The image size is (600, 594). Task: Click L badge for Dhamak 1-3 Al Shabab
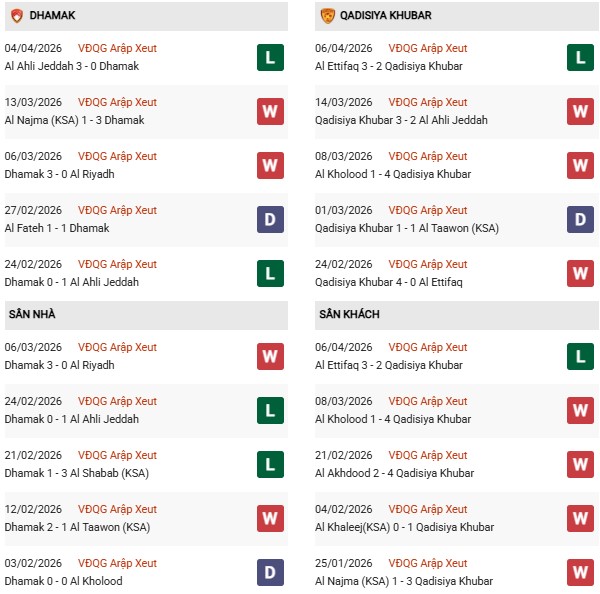pyautogui.click(x=269, y=464)
